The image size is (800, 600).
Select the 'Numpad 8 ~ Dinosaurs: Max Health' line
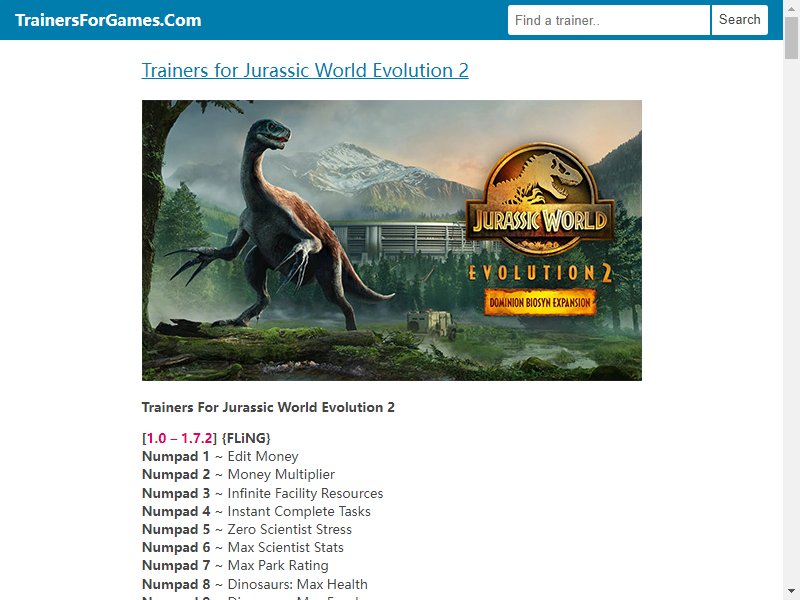pyautogui.click(x=255, y=584)
